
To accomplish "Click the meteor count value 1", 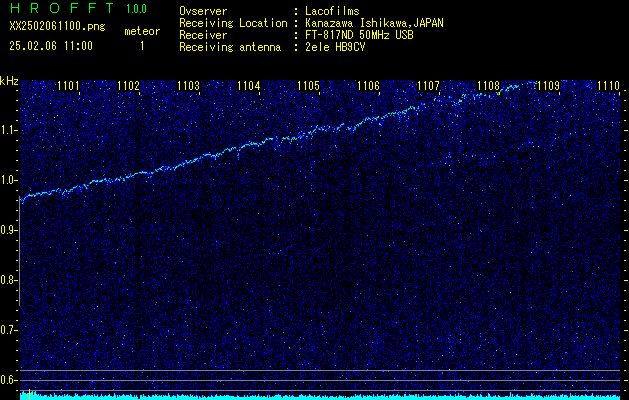I will point(142,46).
